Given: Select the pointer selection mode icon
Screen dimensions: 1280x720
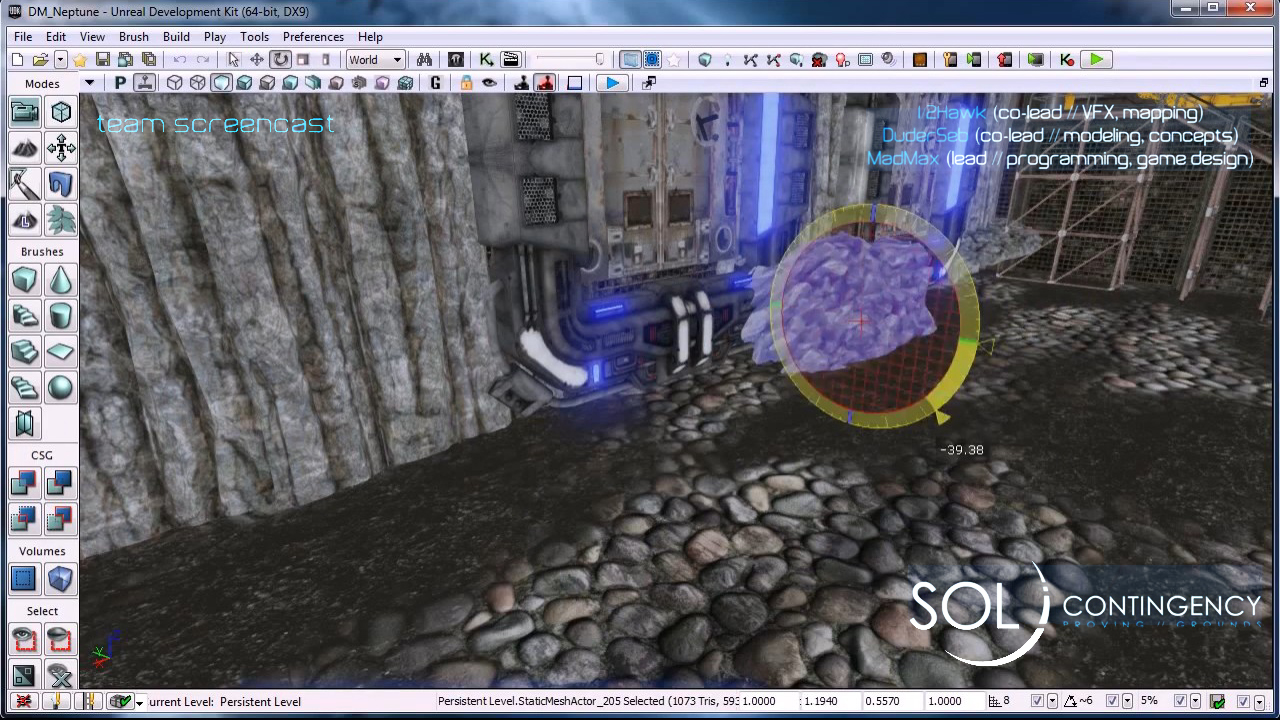Looking at the screenshot, I should (233, 60).
